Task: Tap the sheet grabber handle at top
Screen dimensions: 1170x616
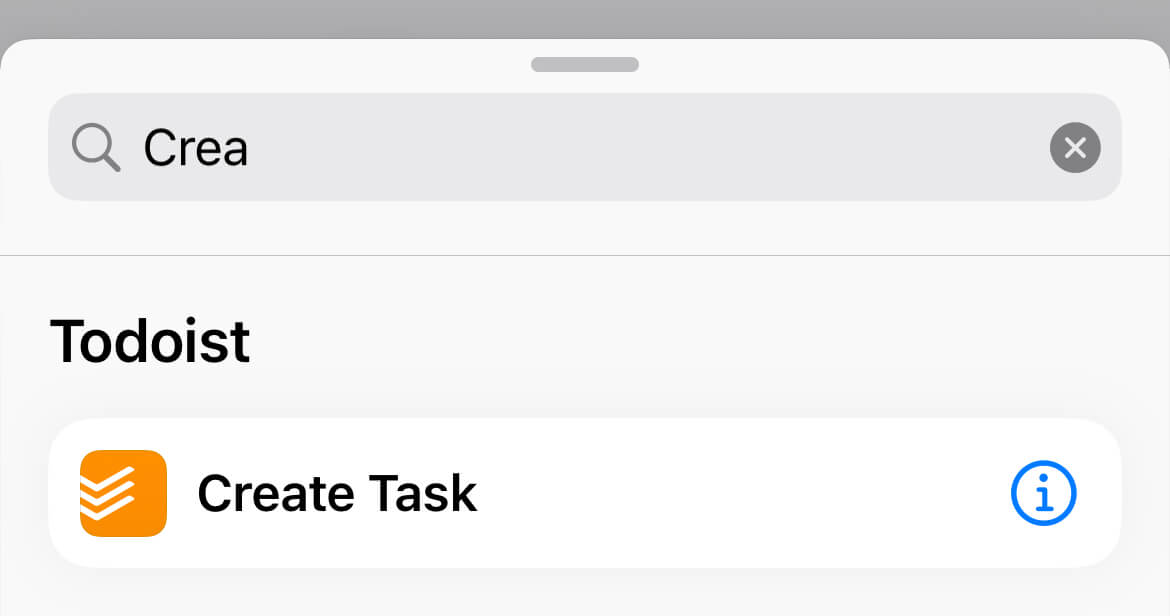Action: click(584, 64)
